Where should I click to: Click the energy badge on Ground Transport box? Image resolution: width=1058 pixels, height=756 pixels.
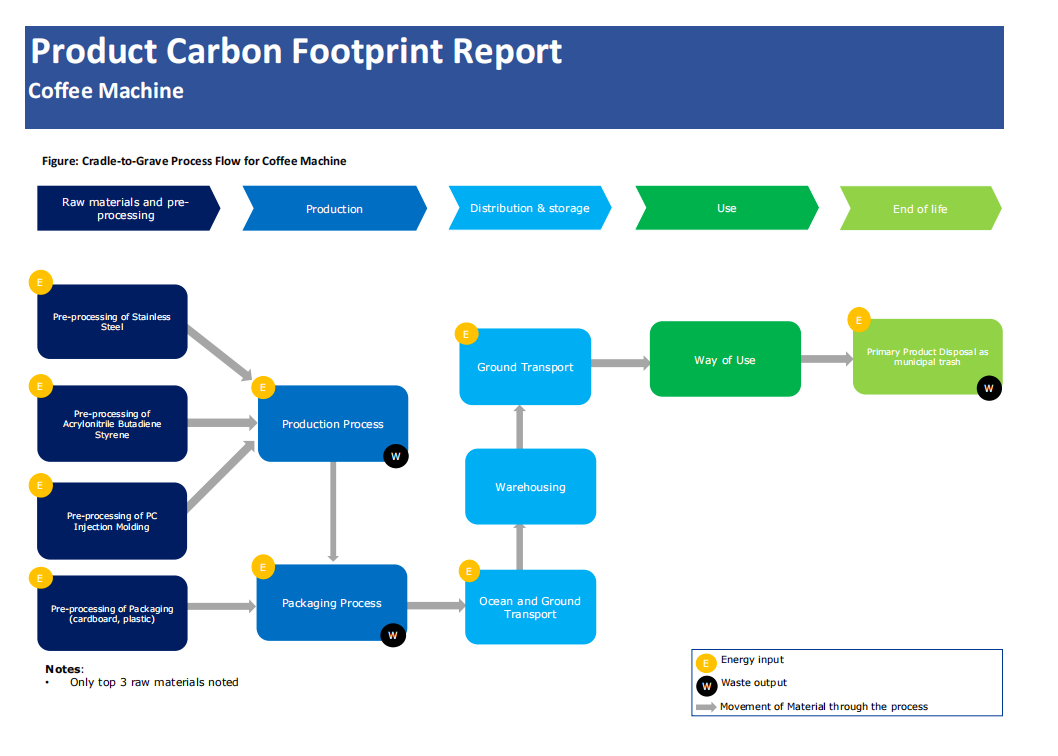point(466,334)
